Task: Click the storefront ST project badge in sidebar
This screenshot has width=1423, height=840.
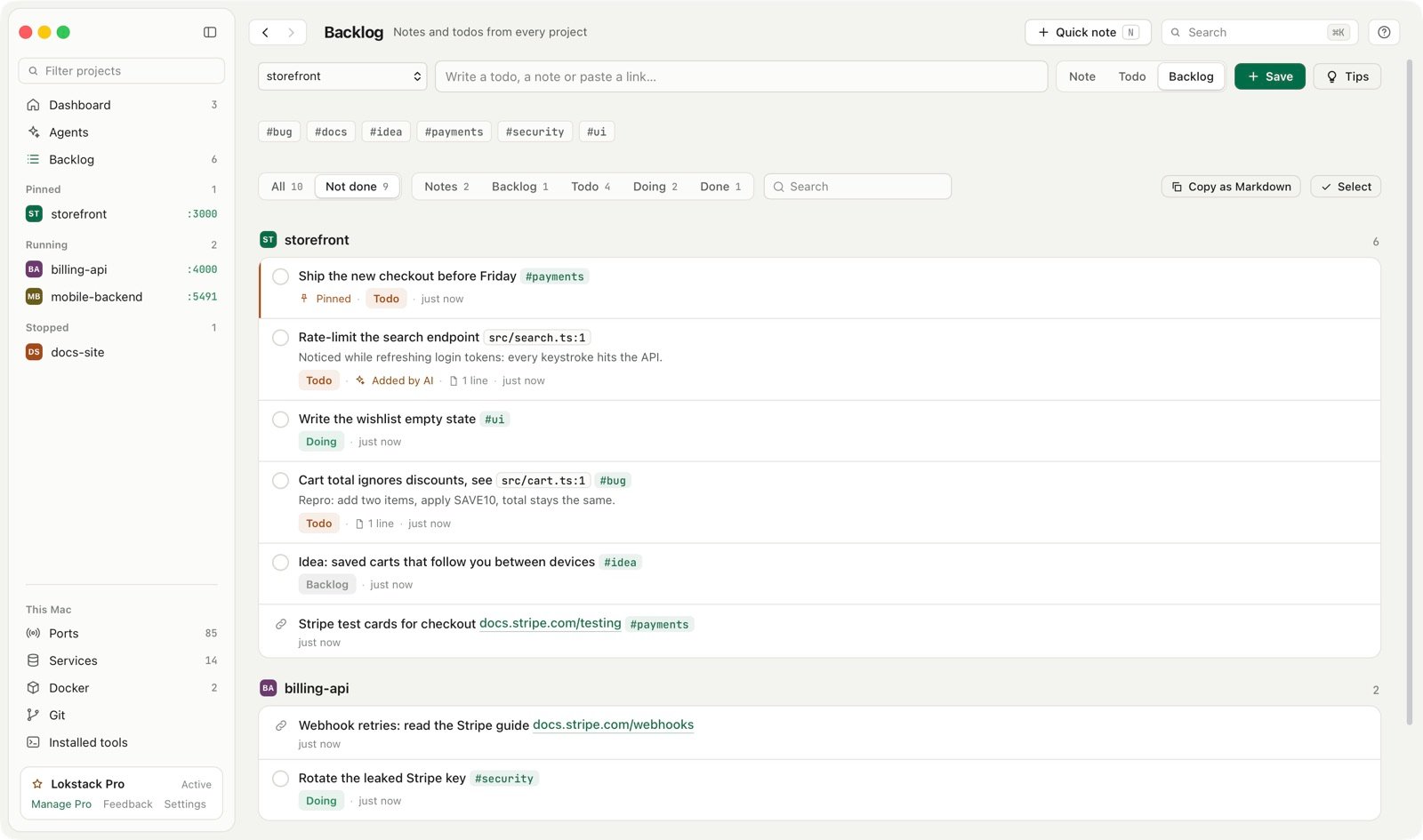Action: [34, 214]
